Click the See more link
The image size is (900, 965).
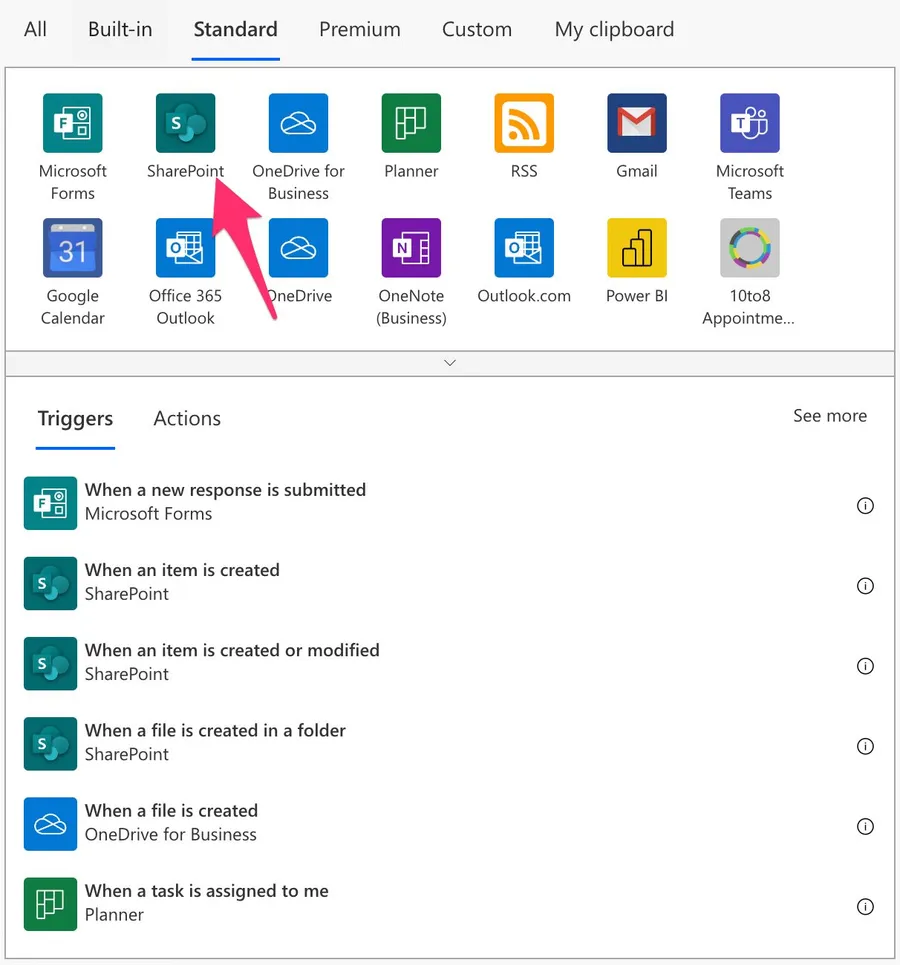tap(829, 416)
